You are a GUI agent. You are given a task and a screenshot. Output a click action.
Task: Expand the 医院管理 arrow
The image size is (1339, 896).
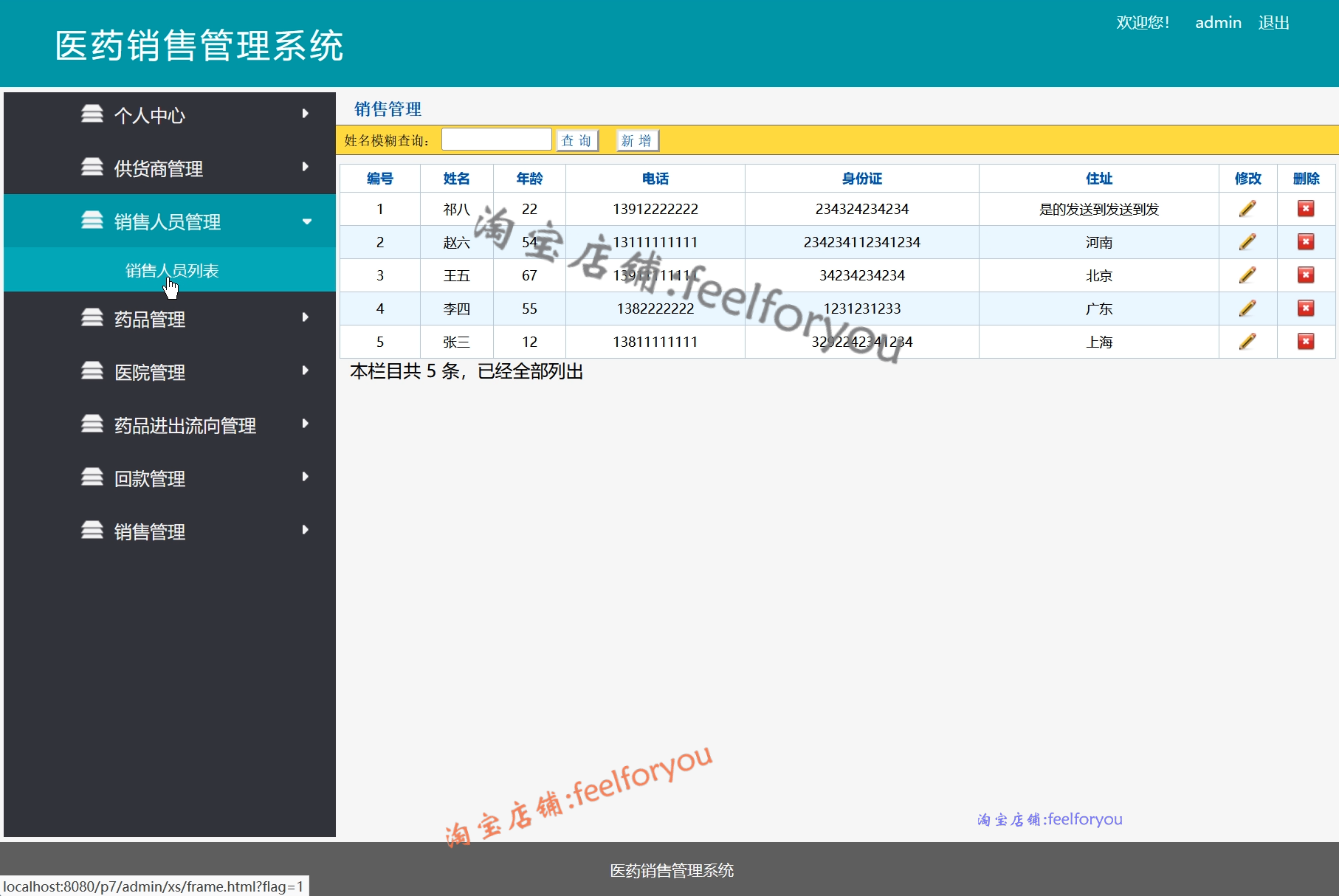[306, 371]
